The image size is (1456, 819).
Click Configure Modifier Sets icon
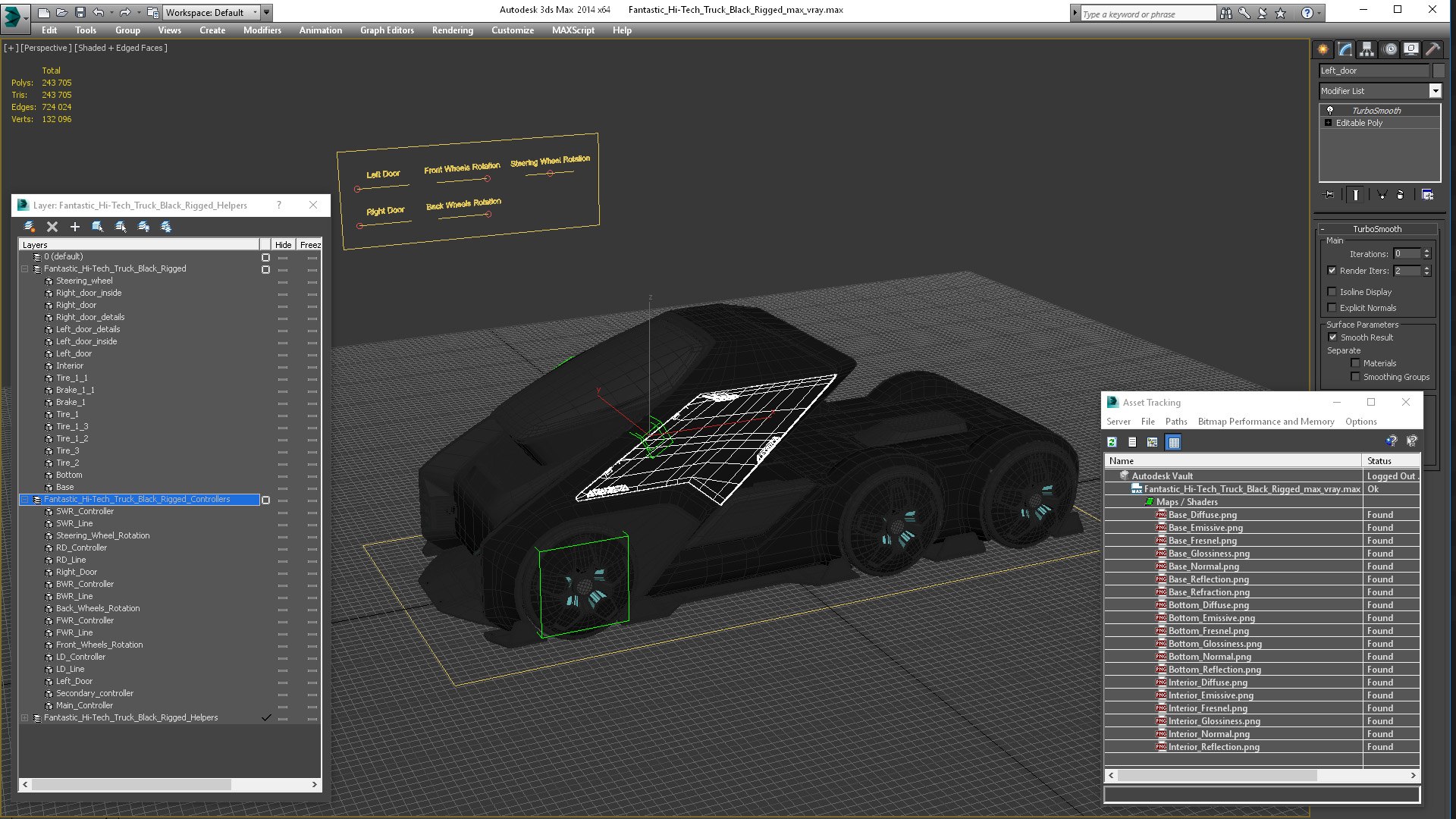click(1427, 195)
